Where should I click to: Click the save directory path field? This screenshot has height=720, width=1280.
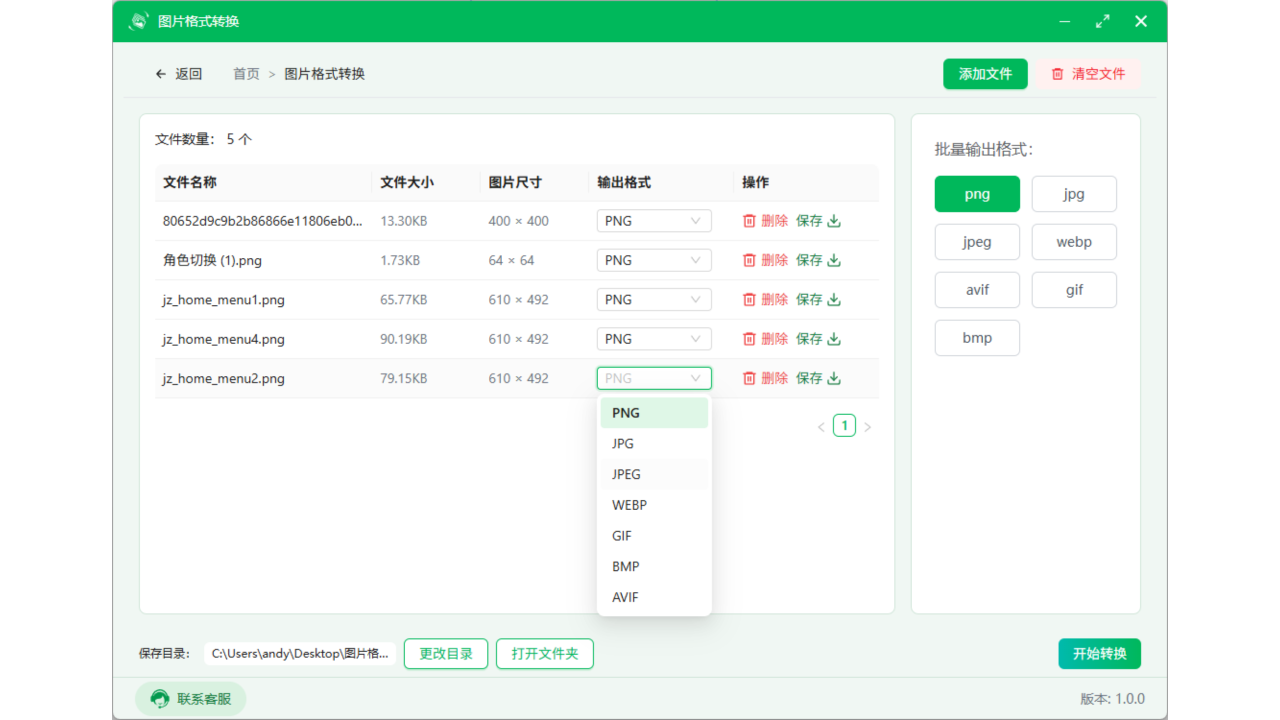pos(300,654)
